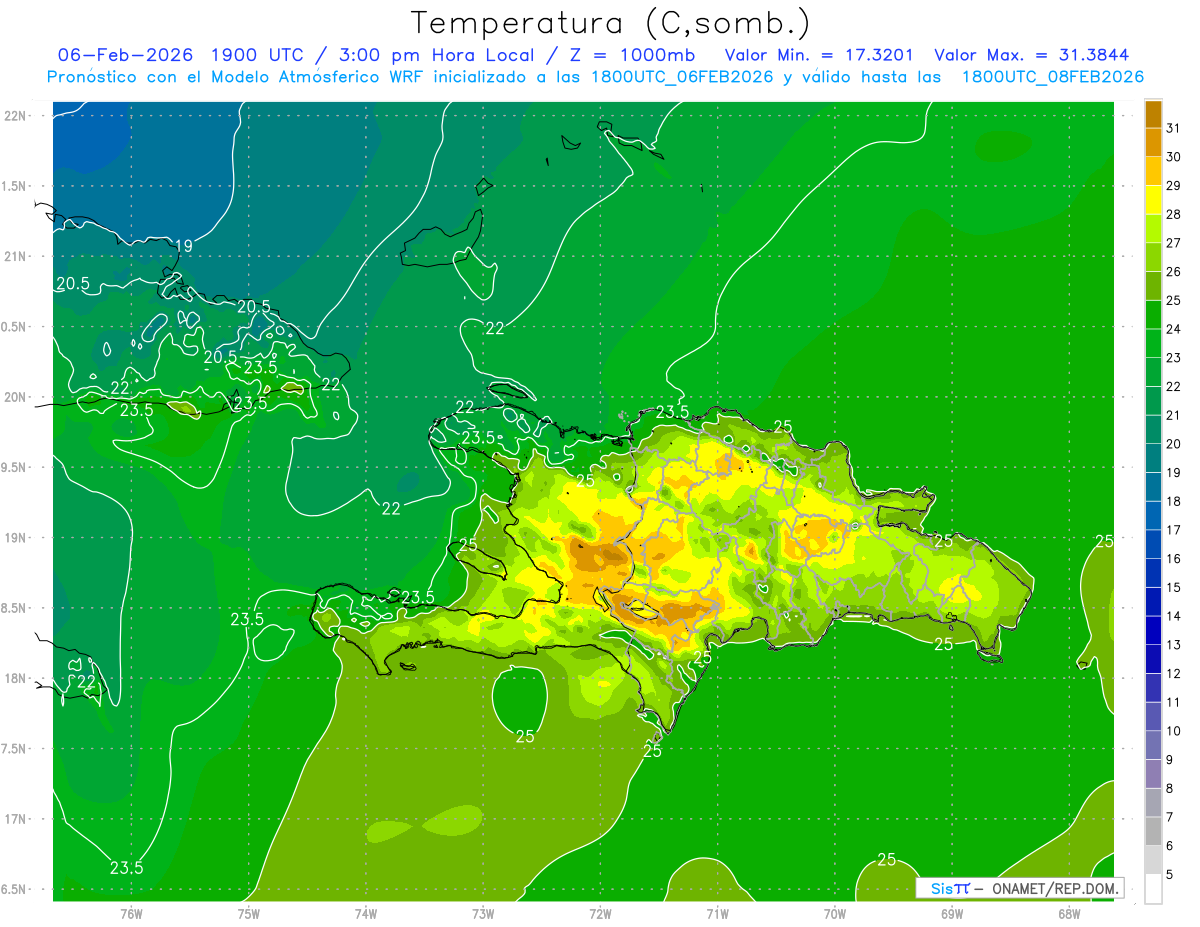Click the "5" label on the color scale

tap(1170, 874)
